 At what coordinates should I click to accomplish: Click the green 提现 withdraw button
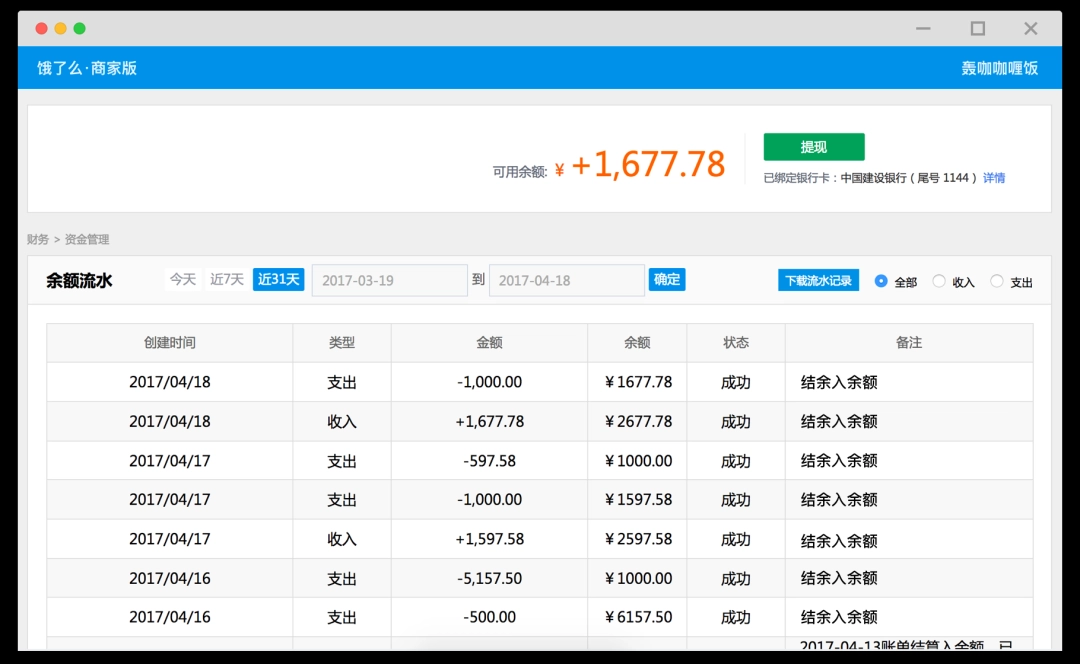pos(813,146)
